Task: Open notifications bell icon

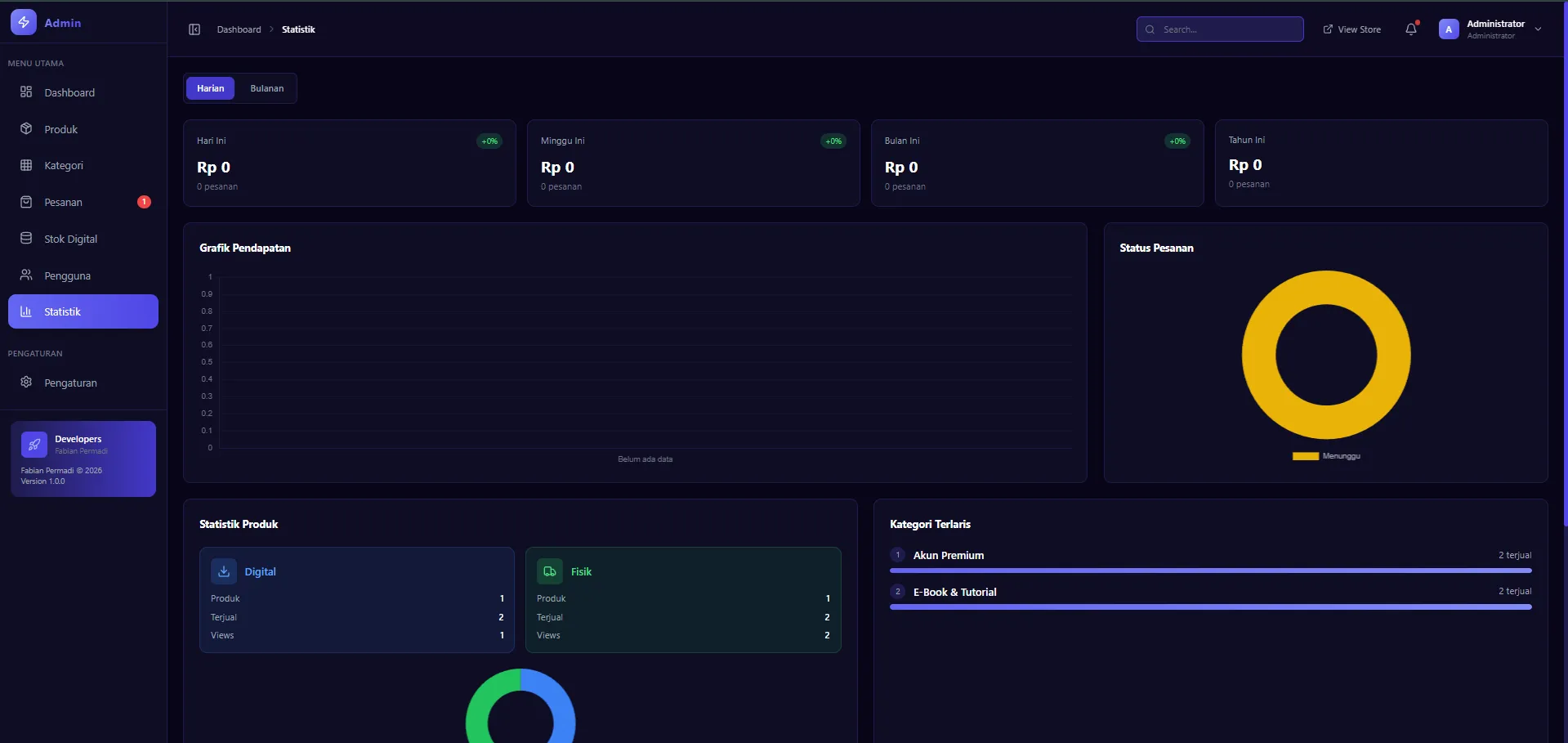Action: tap(1410, 29)
